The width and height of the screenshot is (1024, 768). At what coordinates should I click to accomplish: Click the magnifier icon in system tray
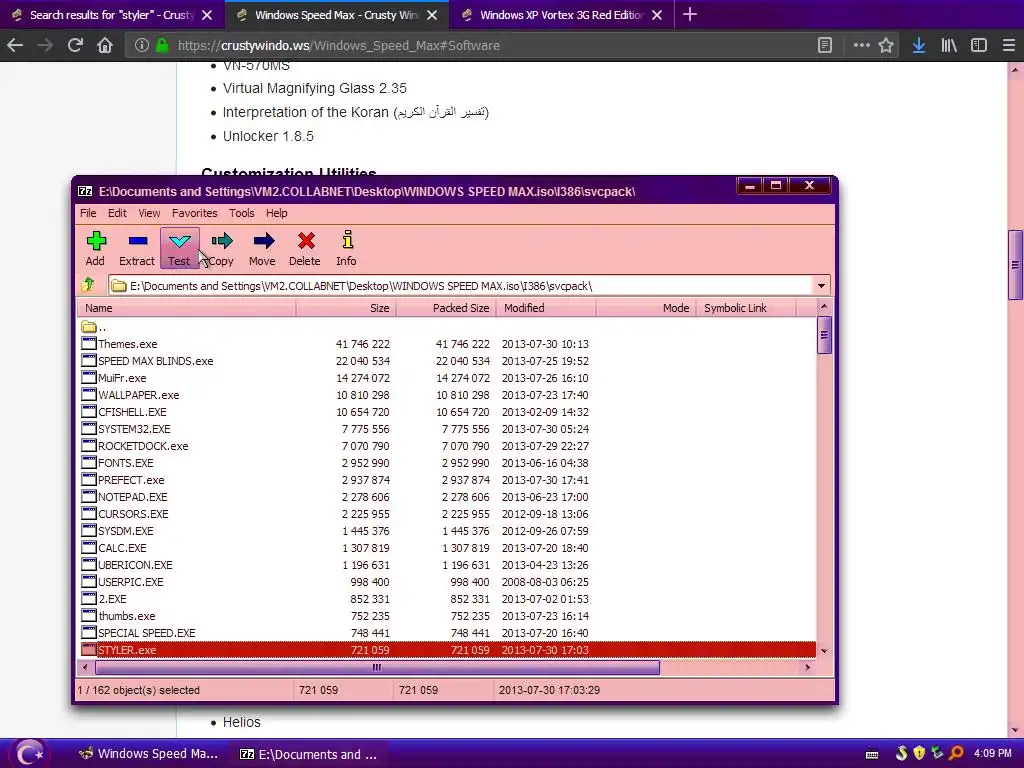point(956,753)
